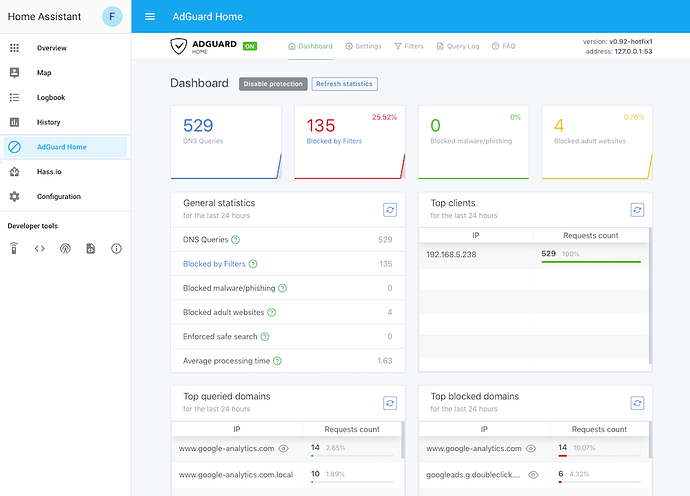Click the DNS Queries help question icon
The image size is (690, 496).
tap(235, 240)
